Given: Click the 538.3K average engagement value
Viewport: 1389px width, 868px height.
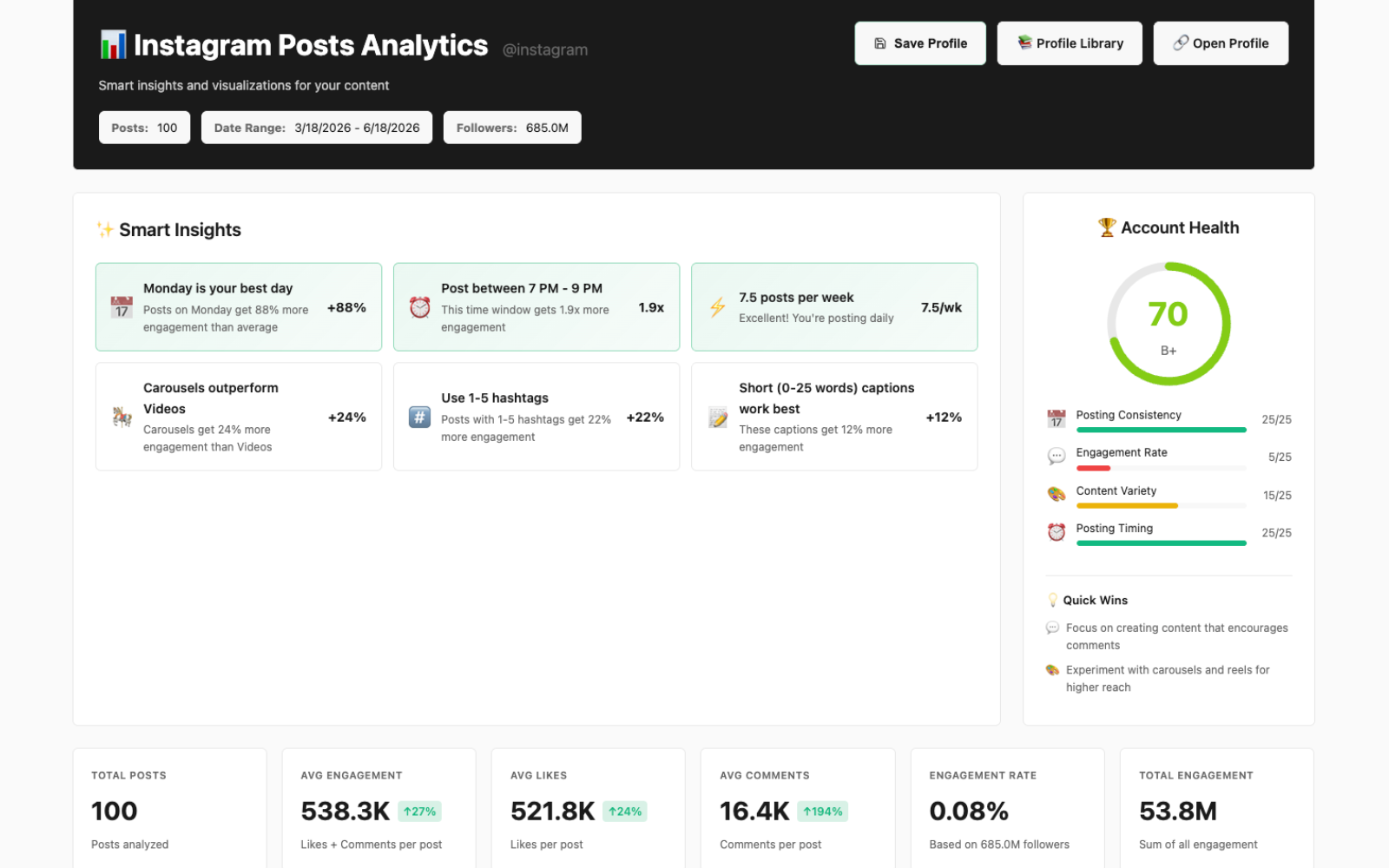Looking at the screenshot, I should click(x=346, y=811).
